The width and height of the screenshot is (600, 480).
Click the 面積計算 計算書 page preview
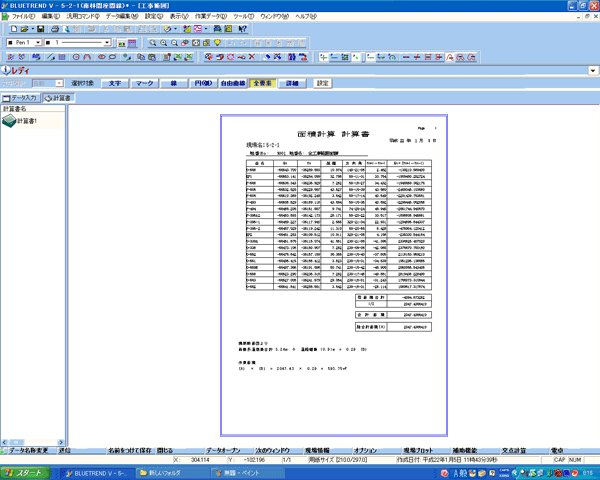pos(334,275)
